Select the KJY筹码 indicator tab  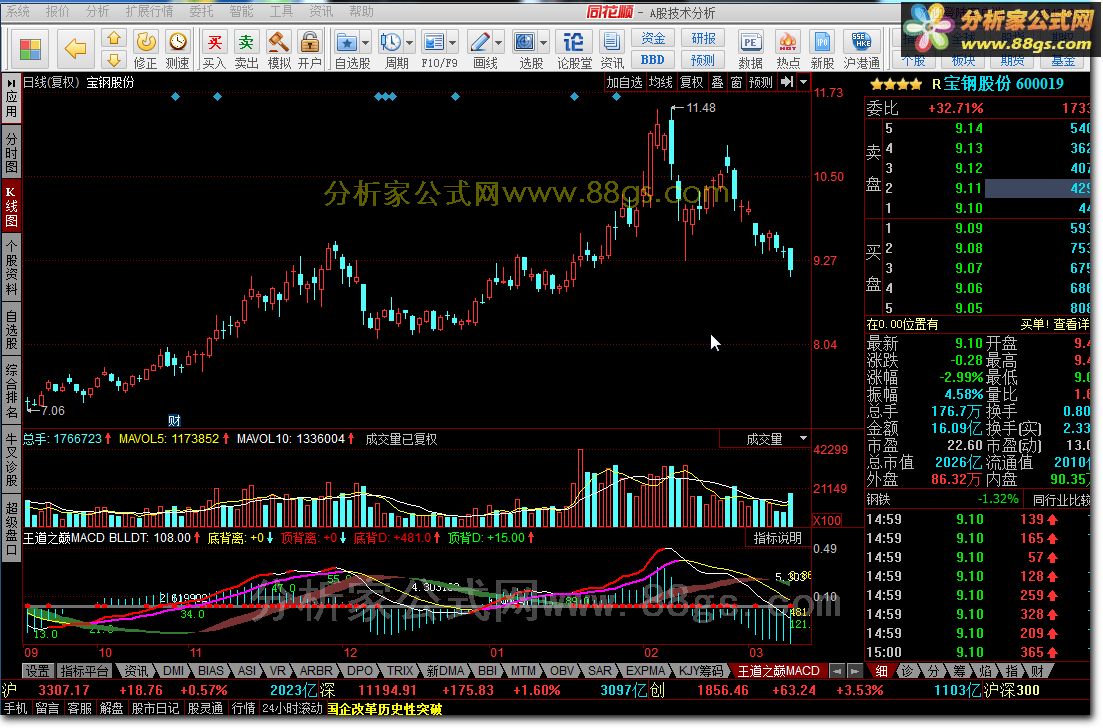(701, 671)
